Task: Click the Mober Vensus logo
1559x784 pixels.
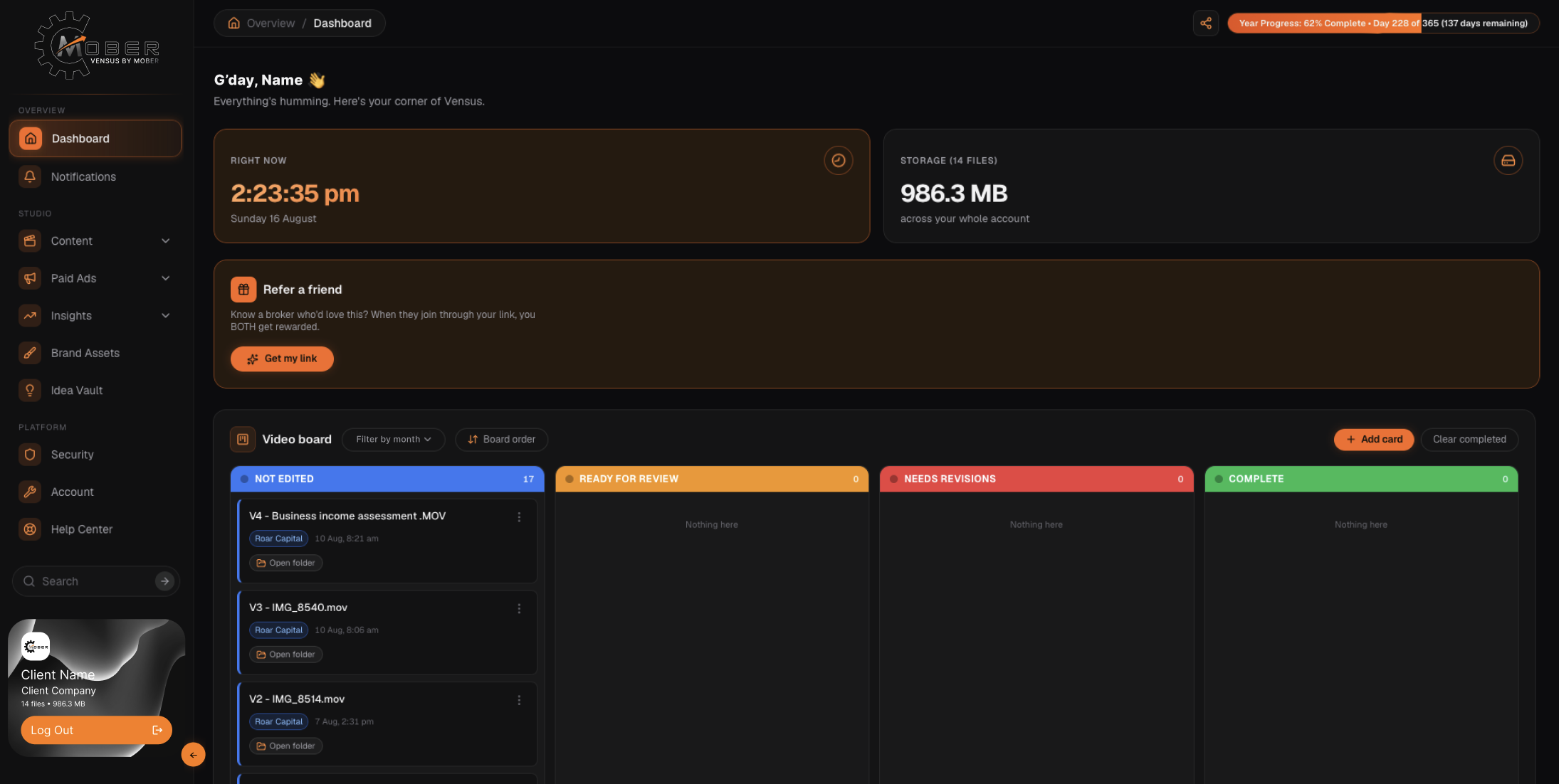Action: 97,46
